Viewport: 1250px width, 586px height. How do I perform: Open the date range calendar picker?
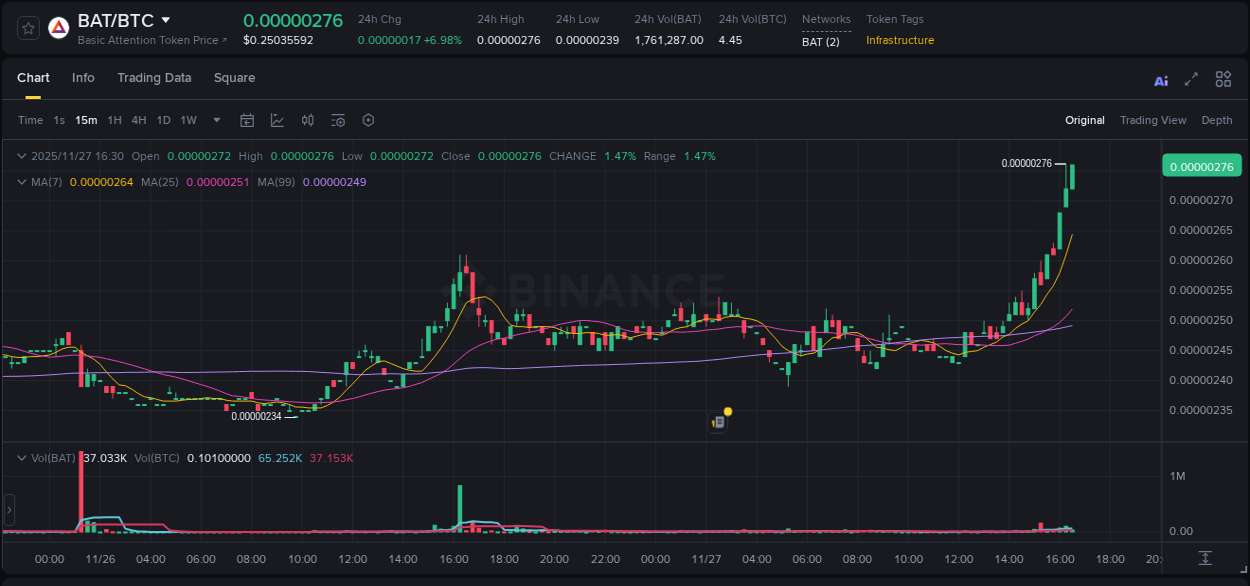[247, 120]
